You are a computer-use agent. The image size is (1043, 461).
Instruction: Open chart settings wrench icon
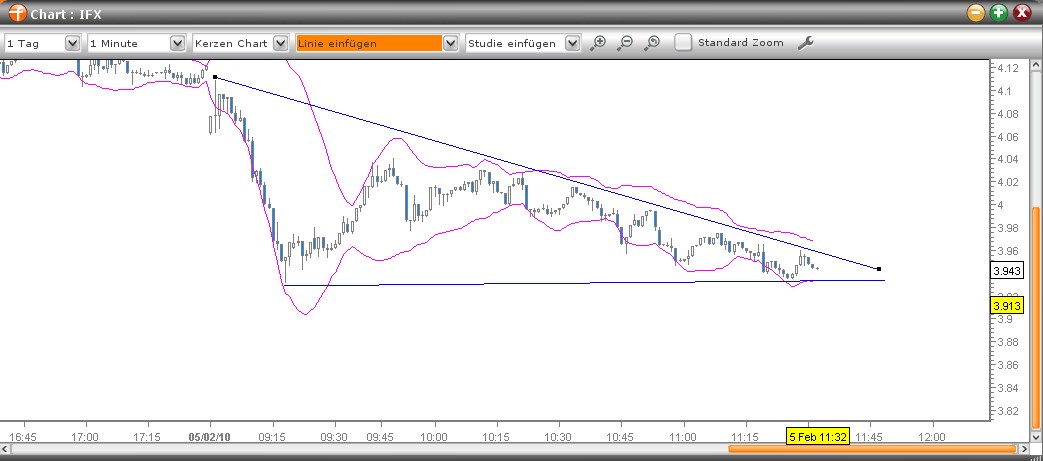(806, 43)
